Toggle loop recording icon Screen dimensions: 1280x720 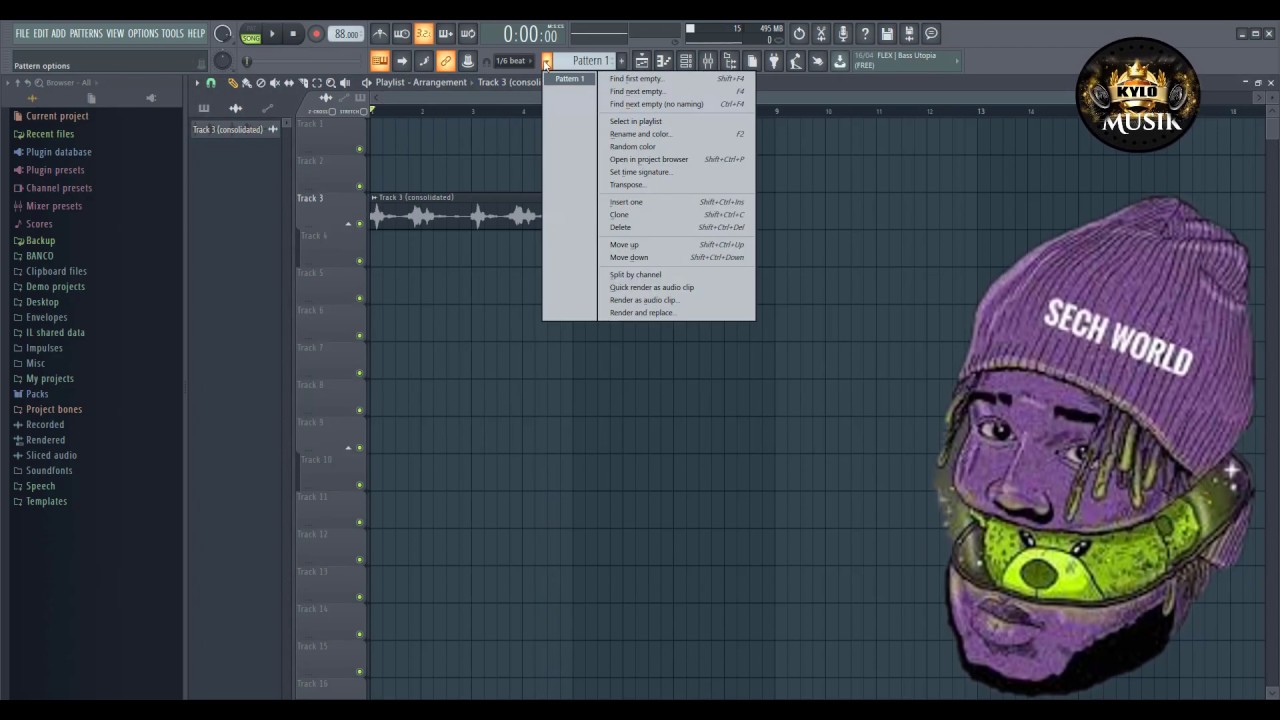(468, 34)
